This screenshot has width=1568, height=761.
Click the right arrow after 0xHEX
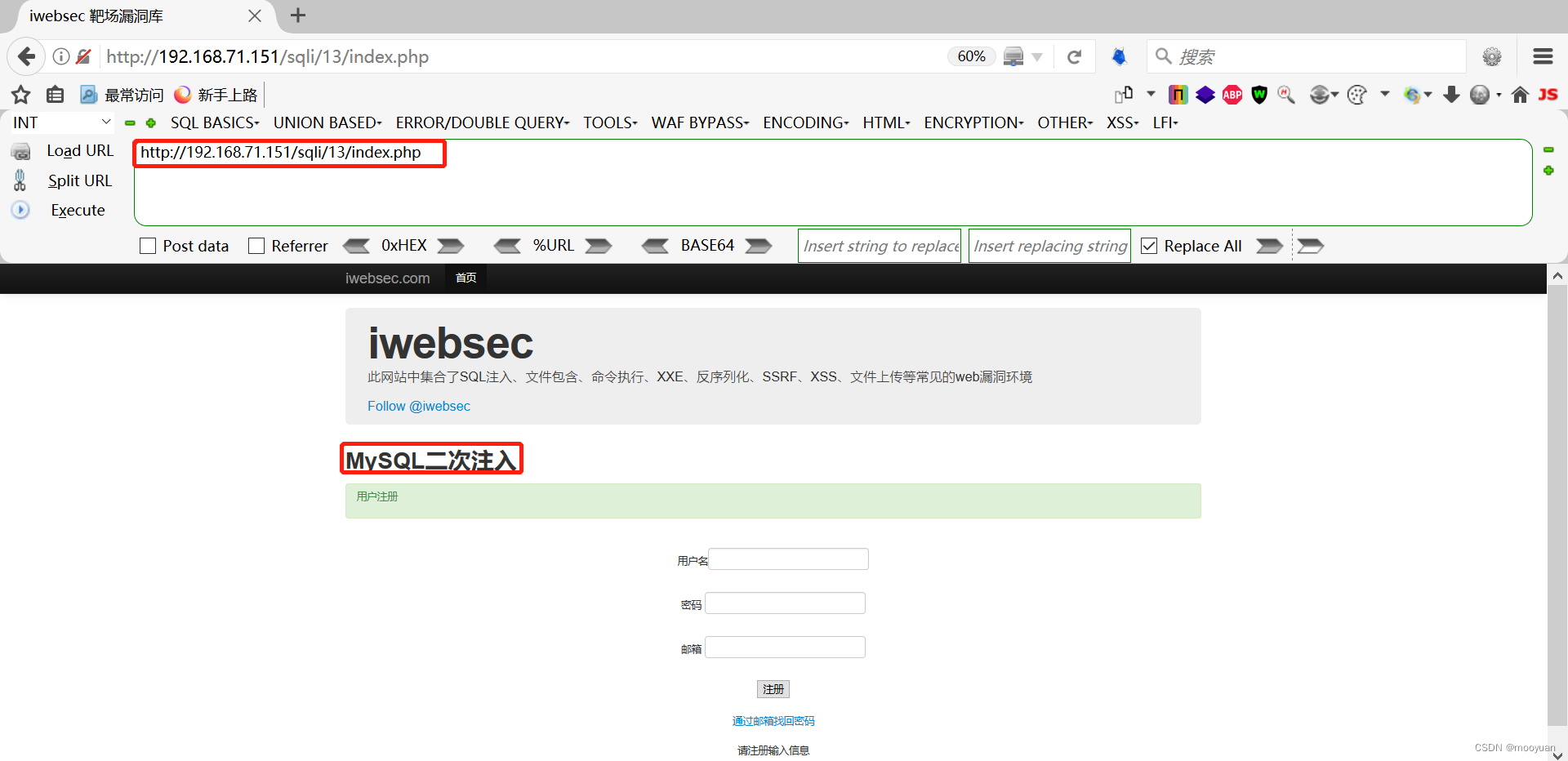(x=451, y=246)
